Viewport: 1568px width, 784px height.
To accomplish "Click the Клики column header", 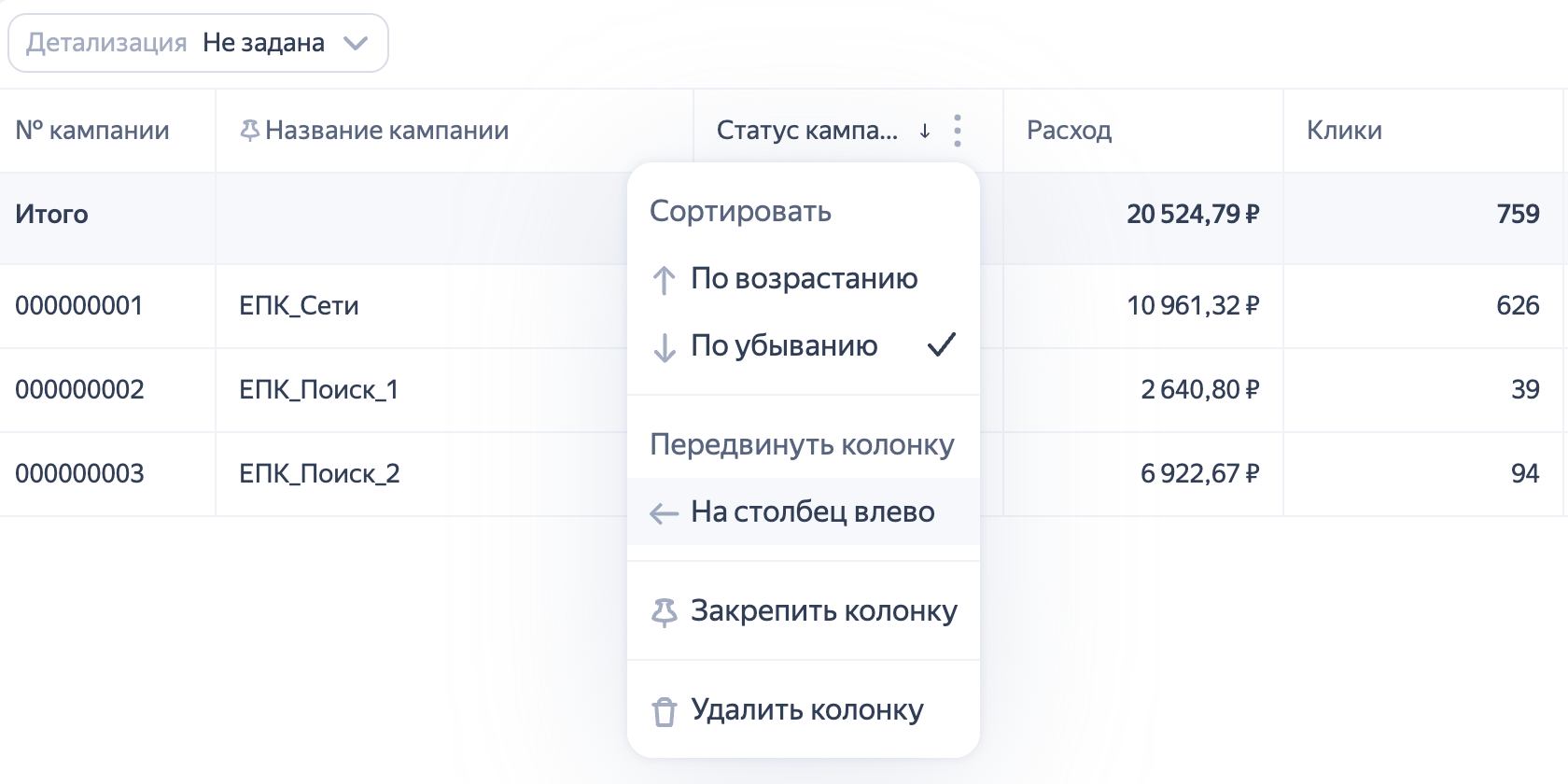I will click(1344, 131).
